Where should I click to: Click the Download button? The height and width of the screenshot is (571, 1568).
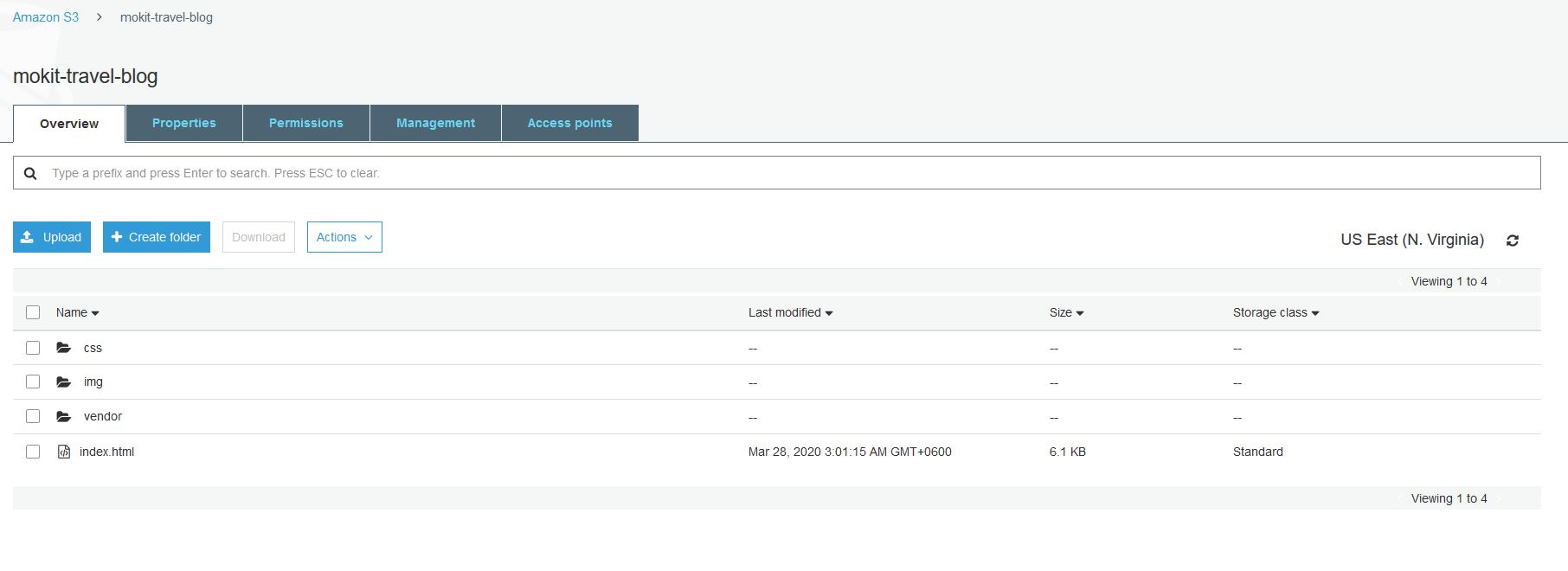[x=259, y=237]
